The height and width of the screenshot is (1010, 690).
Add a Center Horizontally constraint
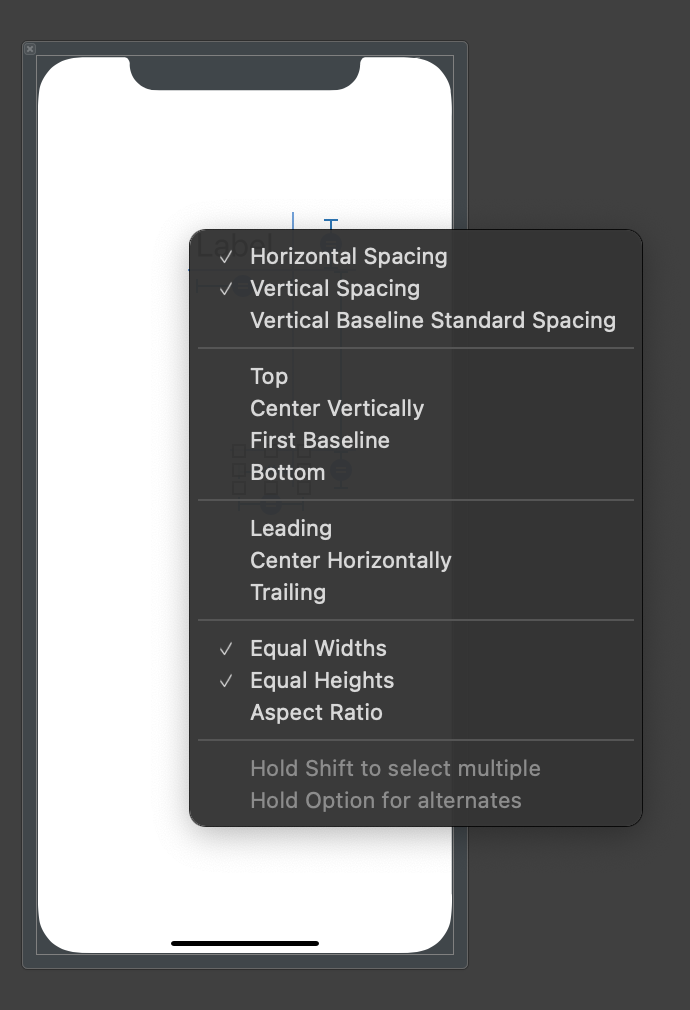[351, 560]
